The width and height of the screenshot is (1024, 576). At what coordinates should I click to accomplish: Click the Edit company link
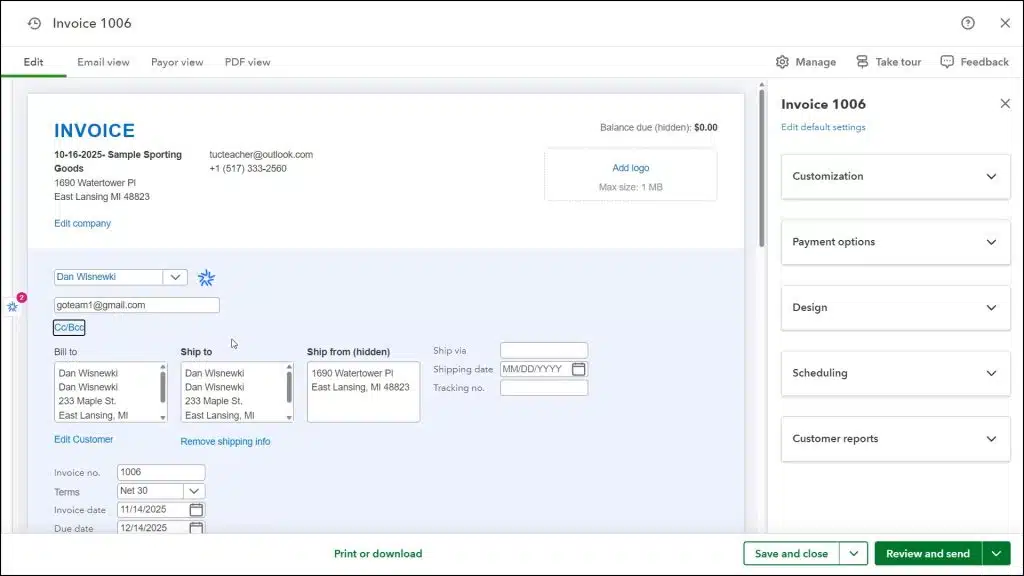point(82,223)
